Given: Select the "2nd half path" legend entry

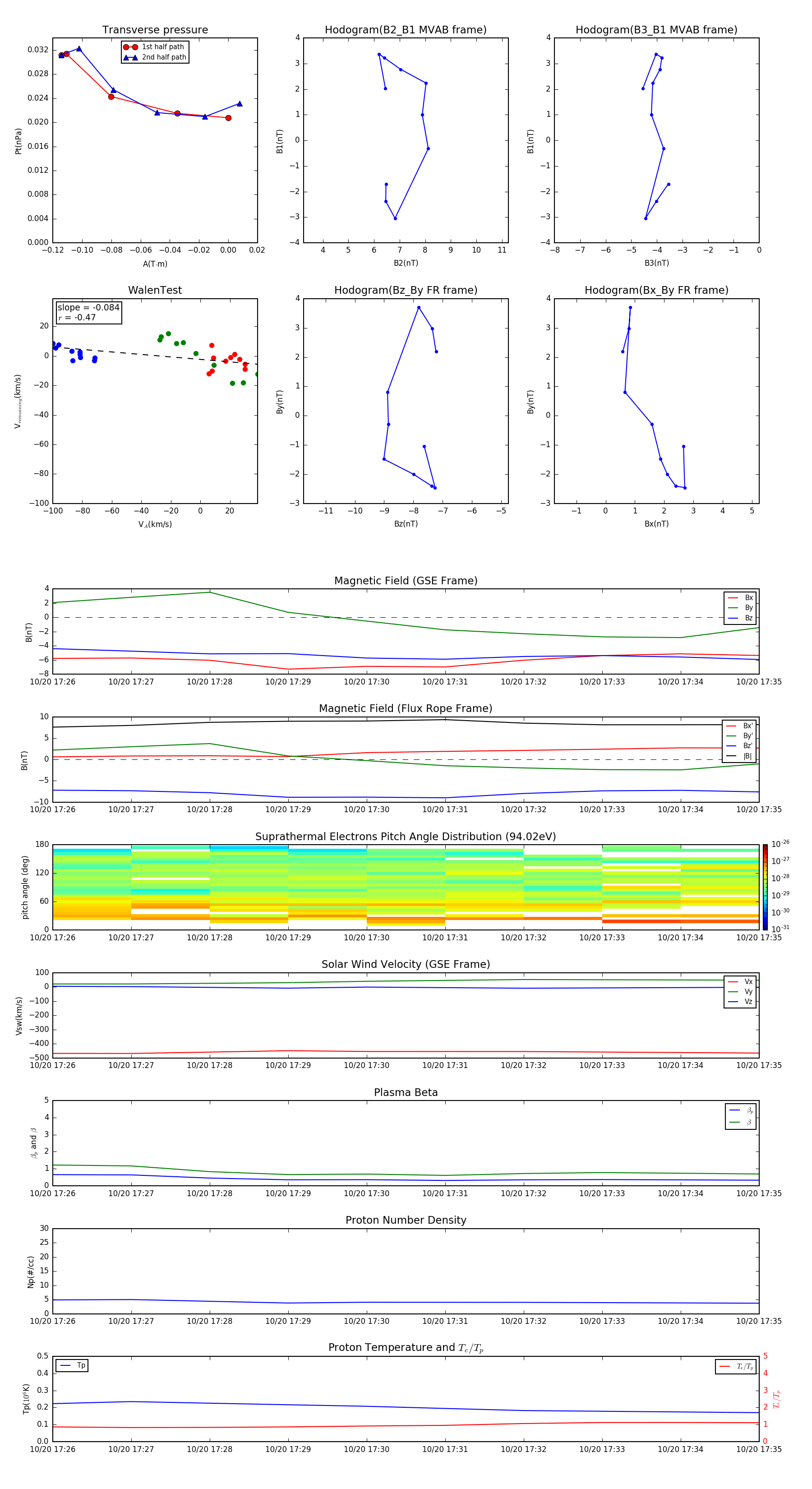Looking at the screenshot, I should [x=154, y=57].
